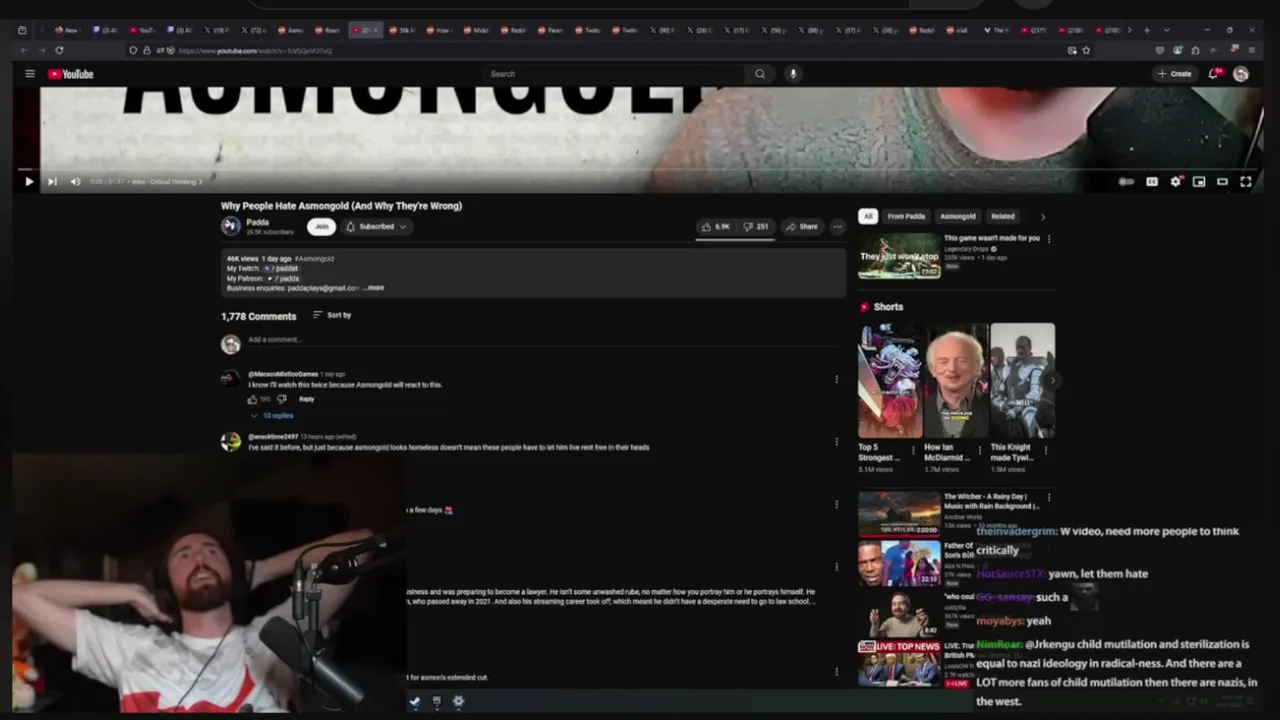Screen dimensions: 1280x720
Task: Reply to the @MacacoMisticoGames comment
Action: (x=307, y=399)
